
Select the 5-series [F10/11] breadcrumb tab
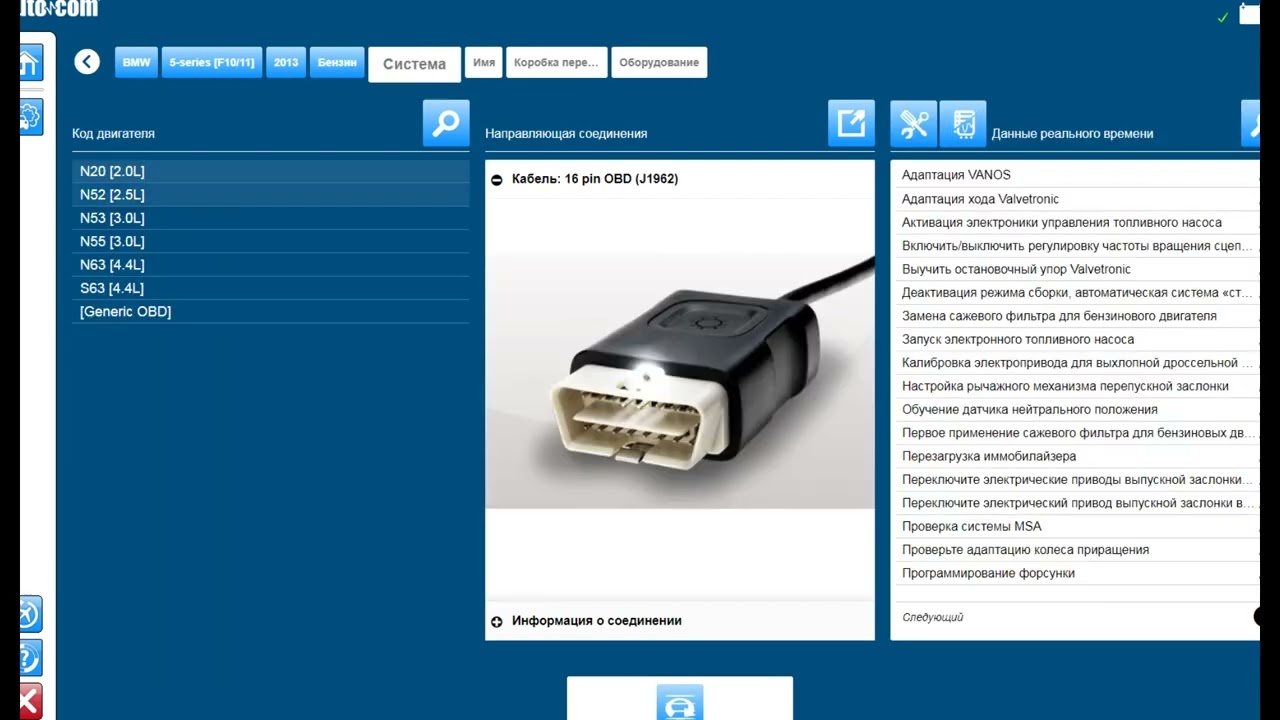coord(212,62)
